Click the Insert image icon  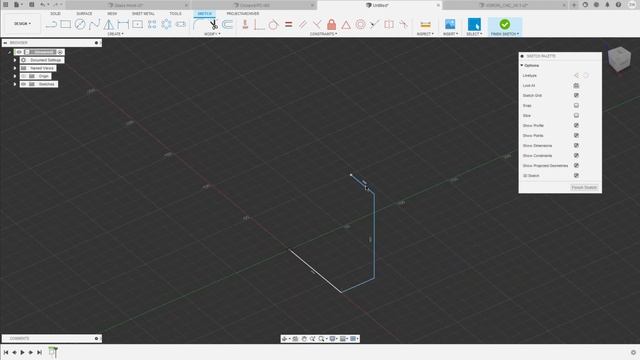pos(450,24)
